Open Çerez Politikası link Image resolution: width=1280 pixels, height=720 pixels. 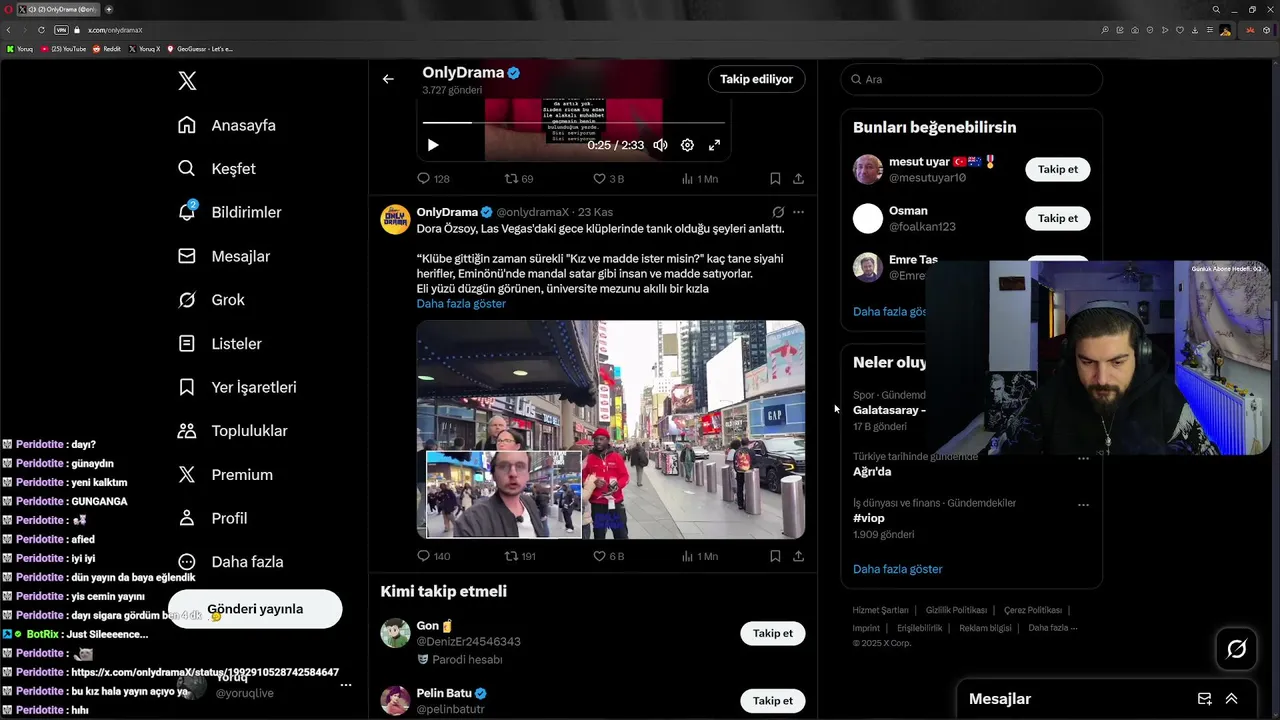1033,610
